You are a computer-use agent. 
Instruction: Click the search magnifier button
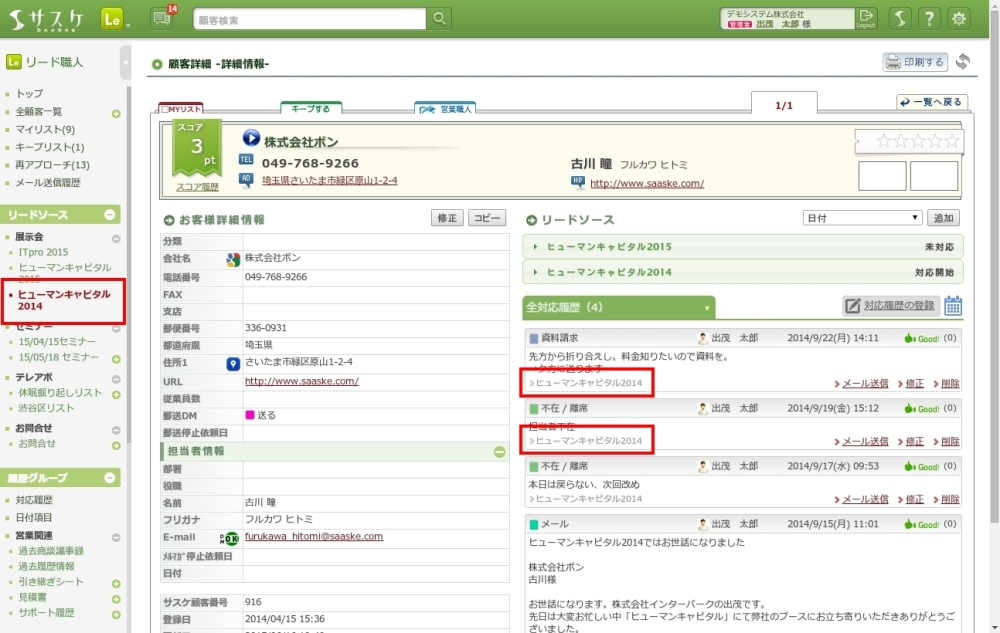point(439,19)
